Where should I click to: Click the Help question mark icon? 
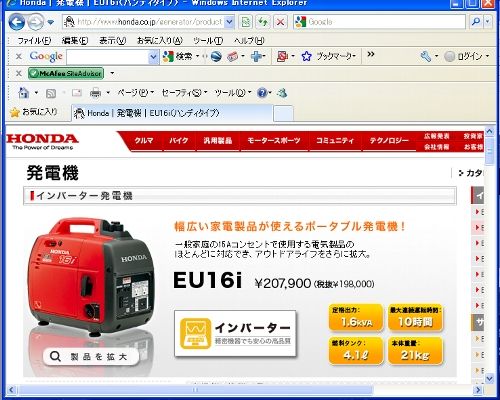262,92
